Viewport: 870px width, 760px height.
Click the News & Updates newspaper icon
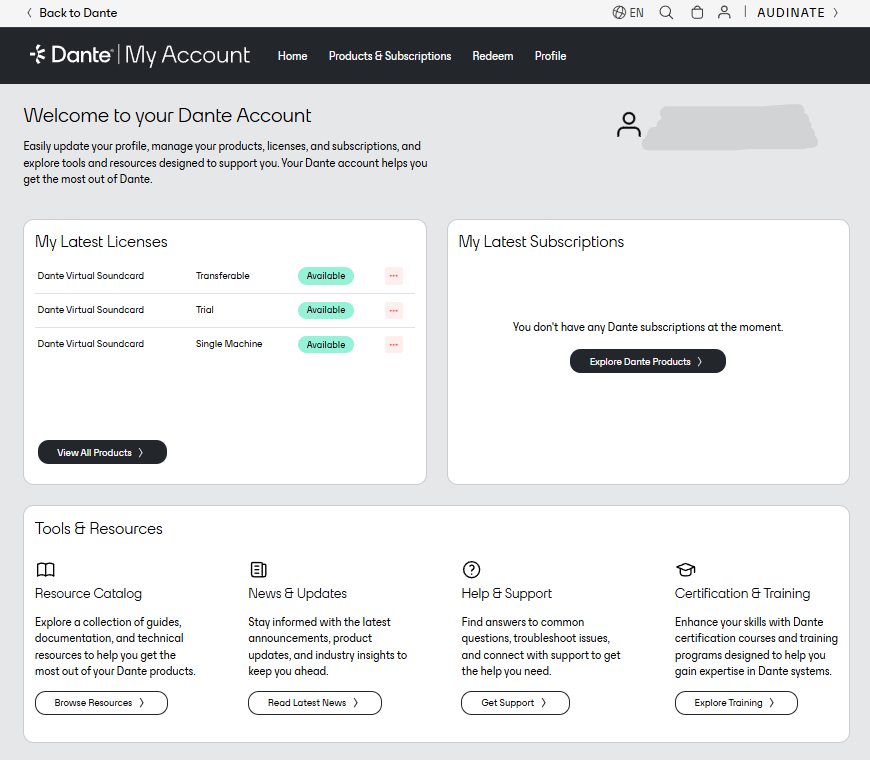pyautogui.click(x=259, y=569)
